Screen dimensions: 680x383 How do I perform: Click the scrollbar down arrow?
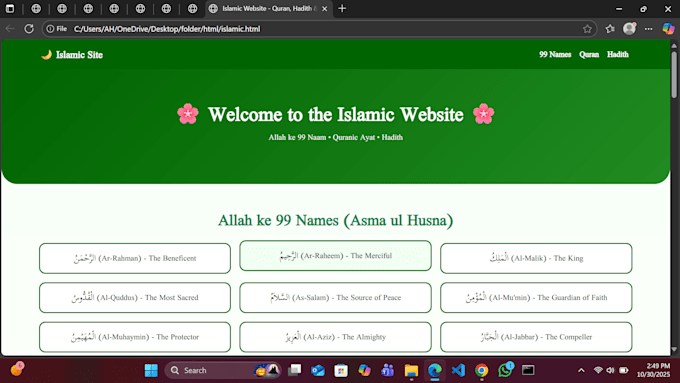click(x=674, y=349)
